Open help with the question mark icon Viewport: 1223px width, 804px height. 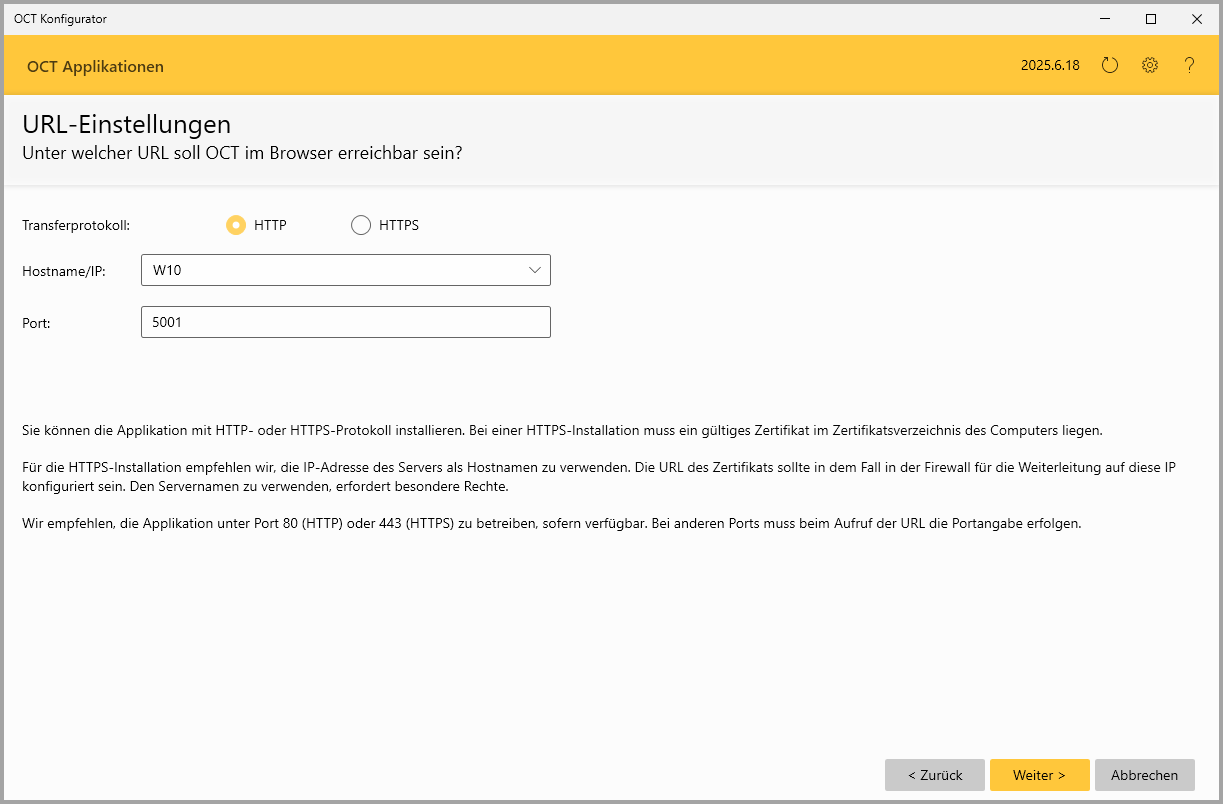[1189, 66]
